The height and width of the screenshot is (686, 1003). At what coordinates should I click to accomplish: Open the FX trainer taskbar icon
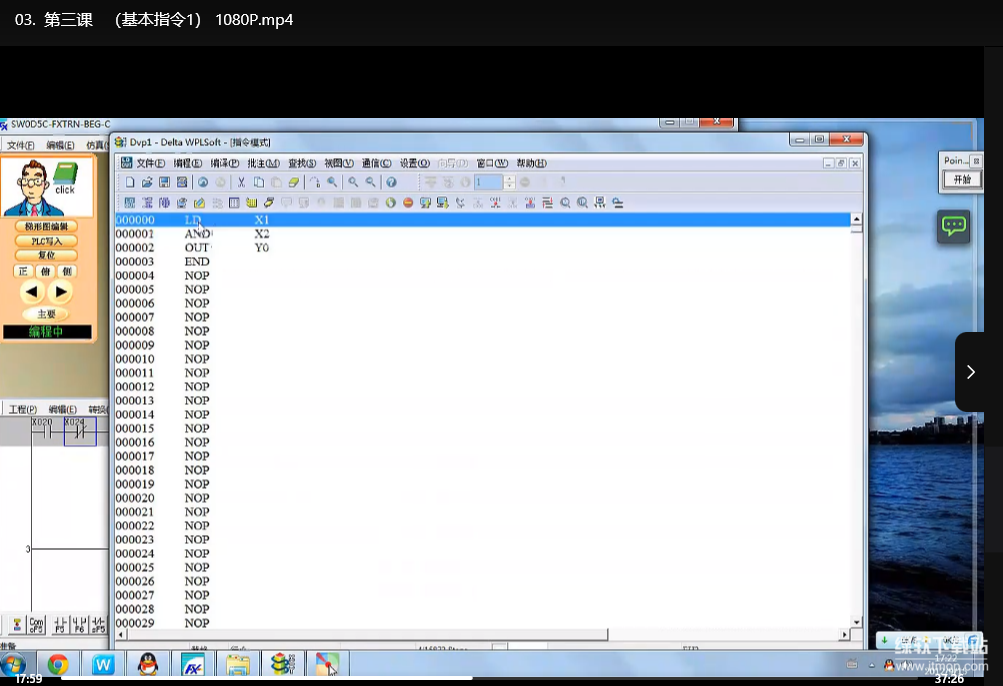coord(193,664)
